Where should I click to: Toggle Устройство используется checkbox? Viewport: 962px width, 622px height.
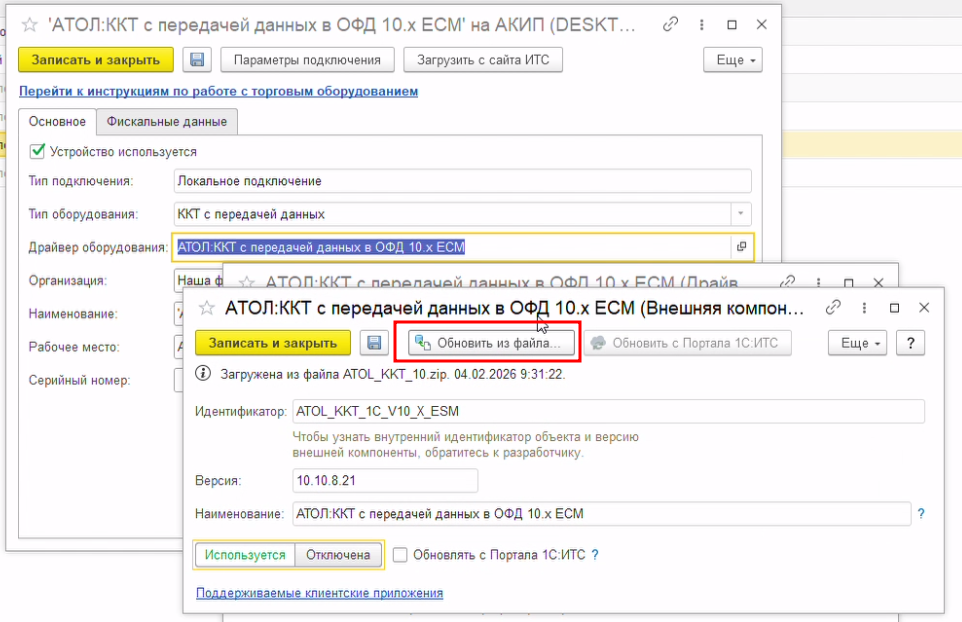37,152
